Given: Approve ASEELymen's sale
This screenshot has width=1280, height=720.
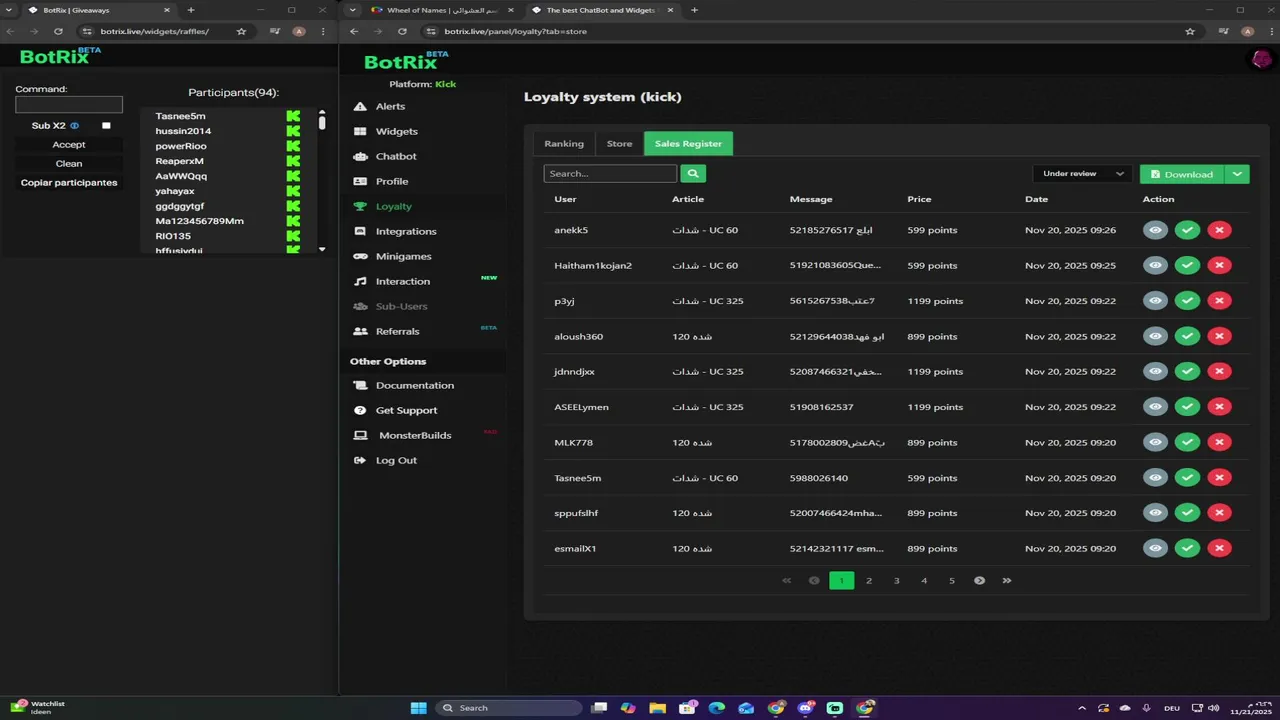Looking at the screenshot, I should (1187, 407).
